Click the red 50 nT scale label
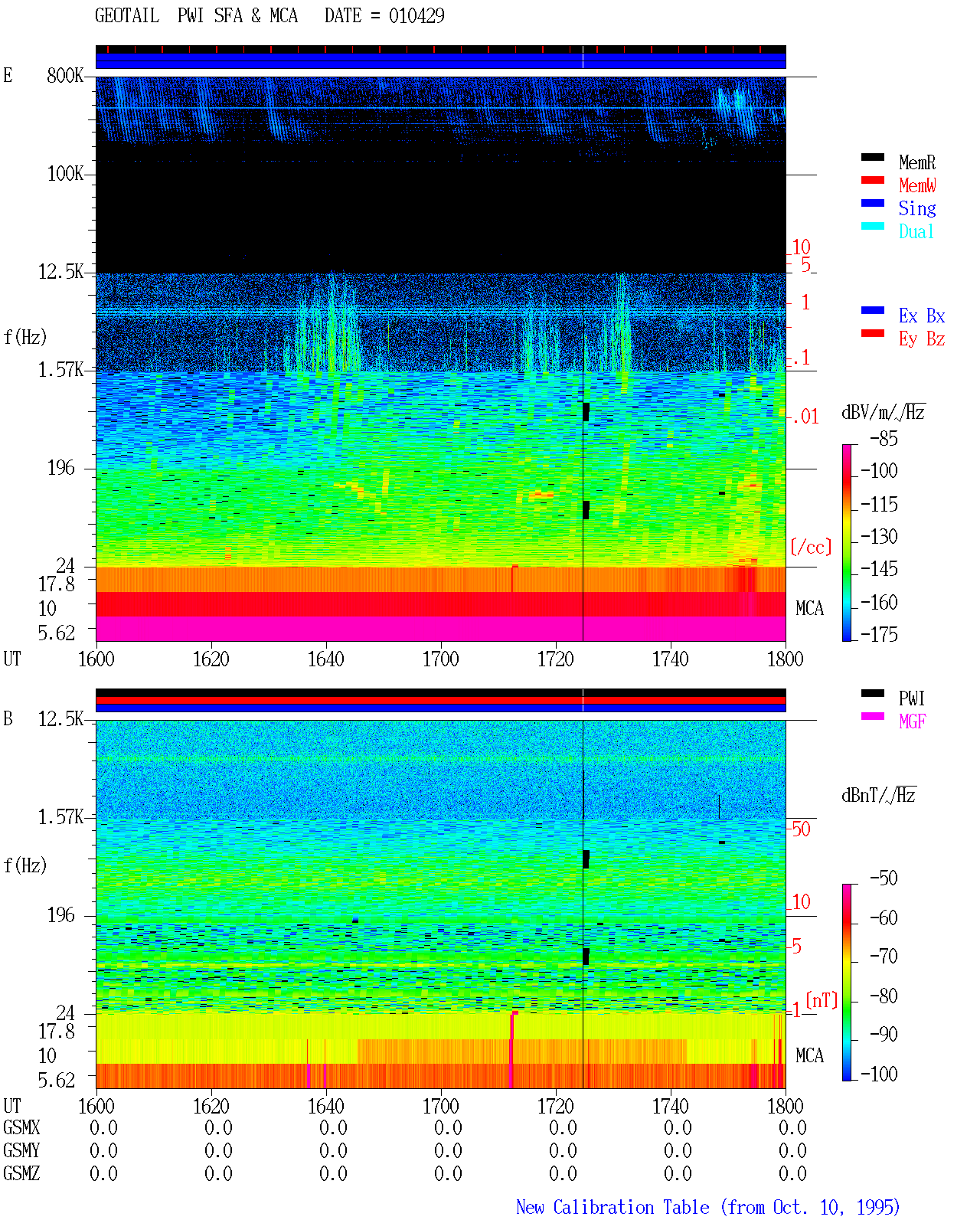 tap(801, 829)
